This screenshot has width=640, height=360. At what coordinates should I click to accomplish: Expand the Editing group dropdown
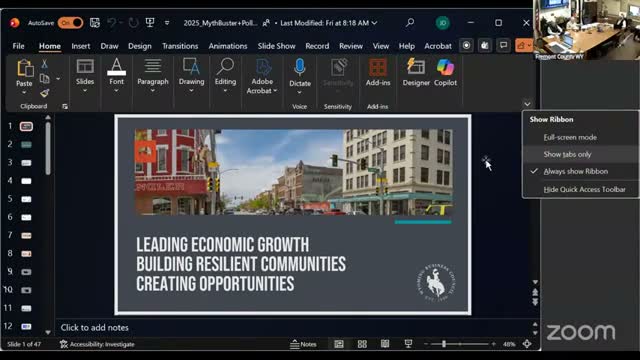coord(225,91)
